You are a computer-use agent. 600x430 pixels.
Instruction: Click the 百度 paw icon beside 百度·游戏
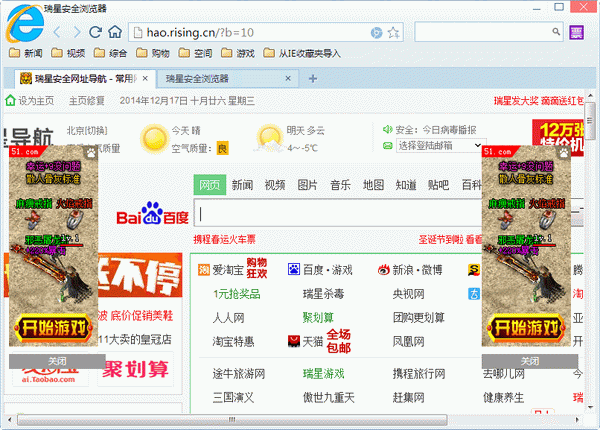click(x=294, y=269)
